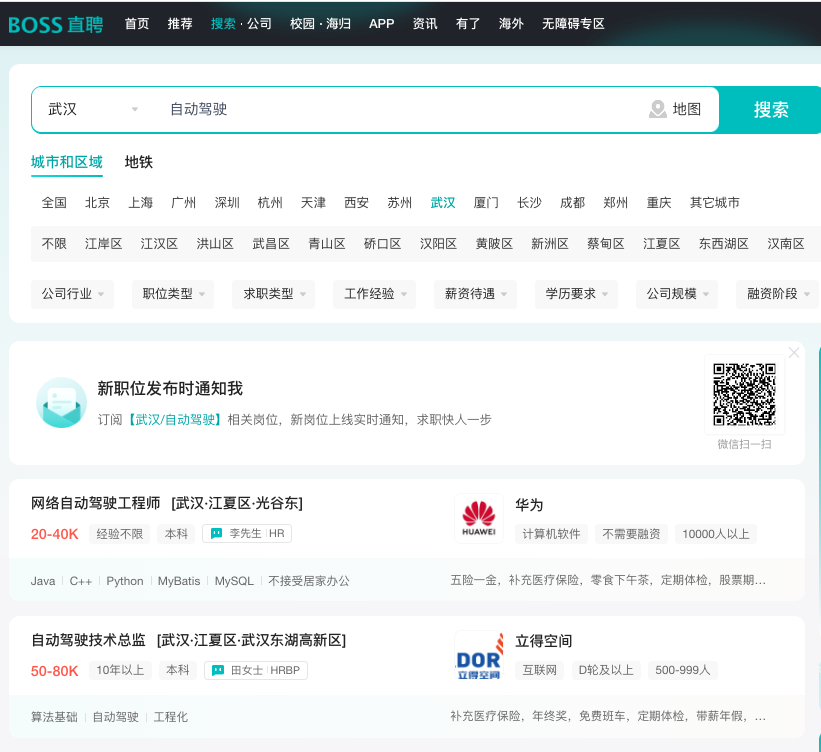Click the 【武汉/自动驾驶】 subscription link

pos(175,420)
